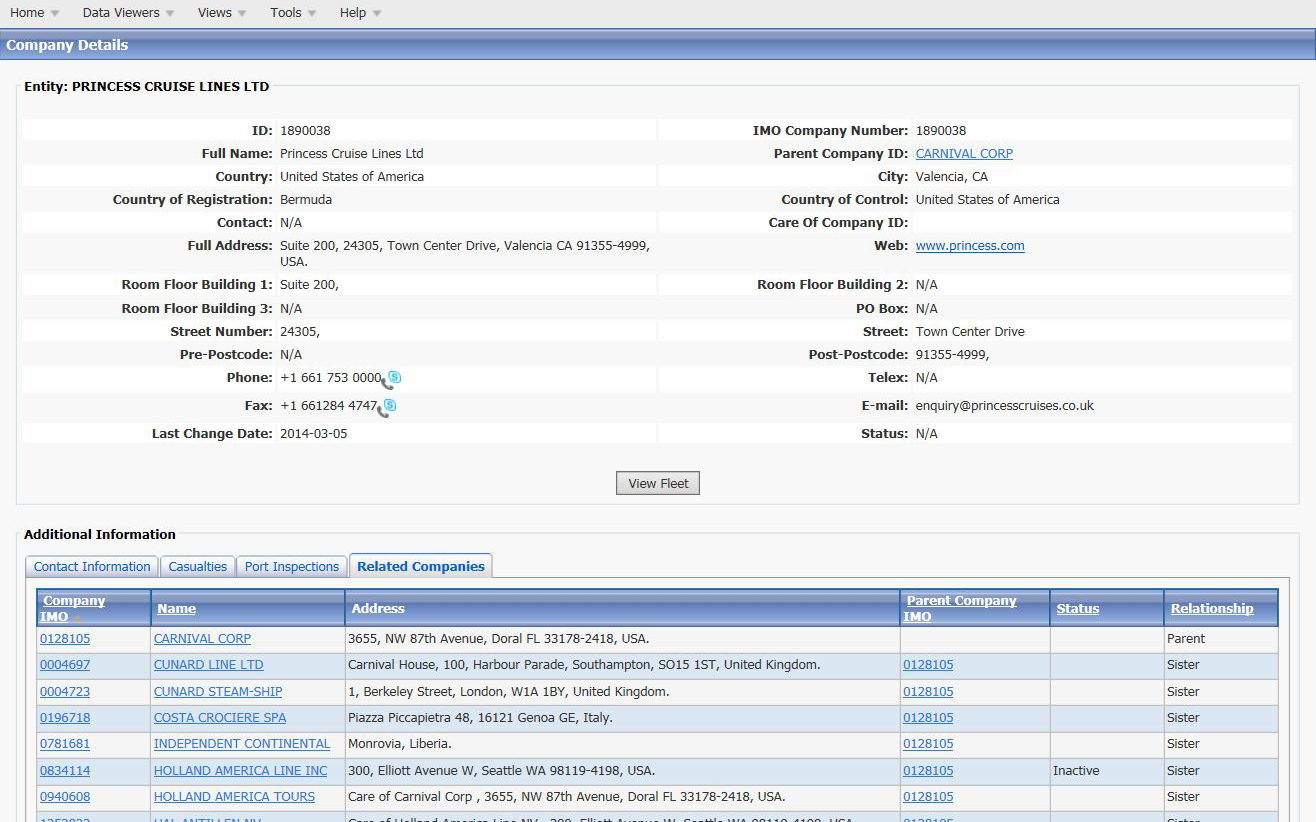Click the Last Change Date value 2014-03-05
This screenshot has height=822, width=1316.
tap(314, 434)
